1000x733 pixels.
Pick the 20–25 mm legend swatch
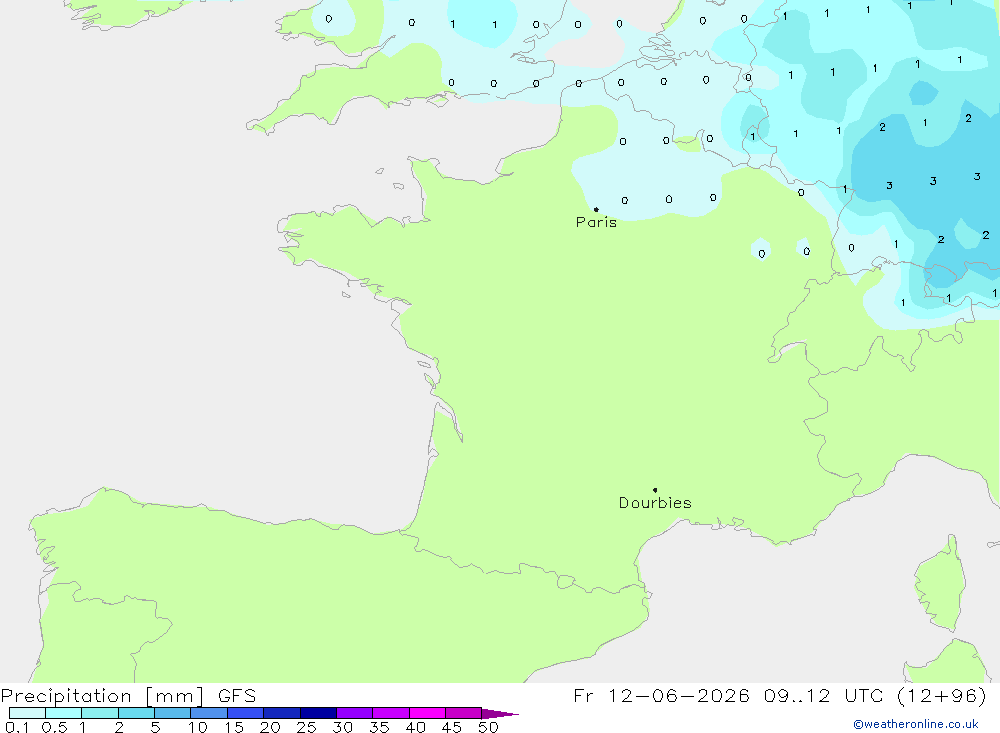click(281, 713)
